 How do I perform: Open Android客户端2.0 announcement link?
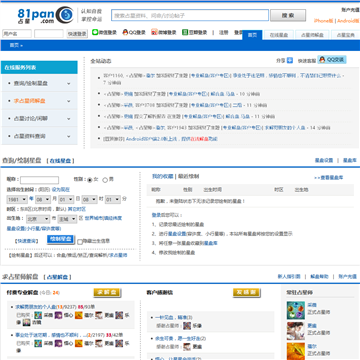coord(172,139)
